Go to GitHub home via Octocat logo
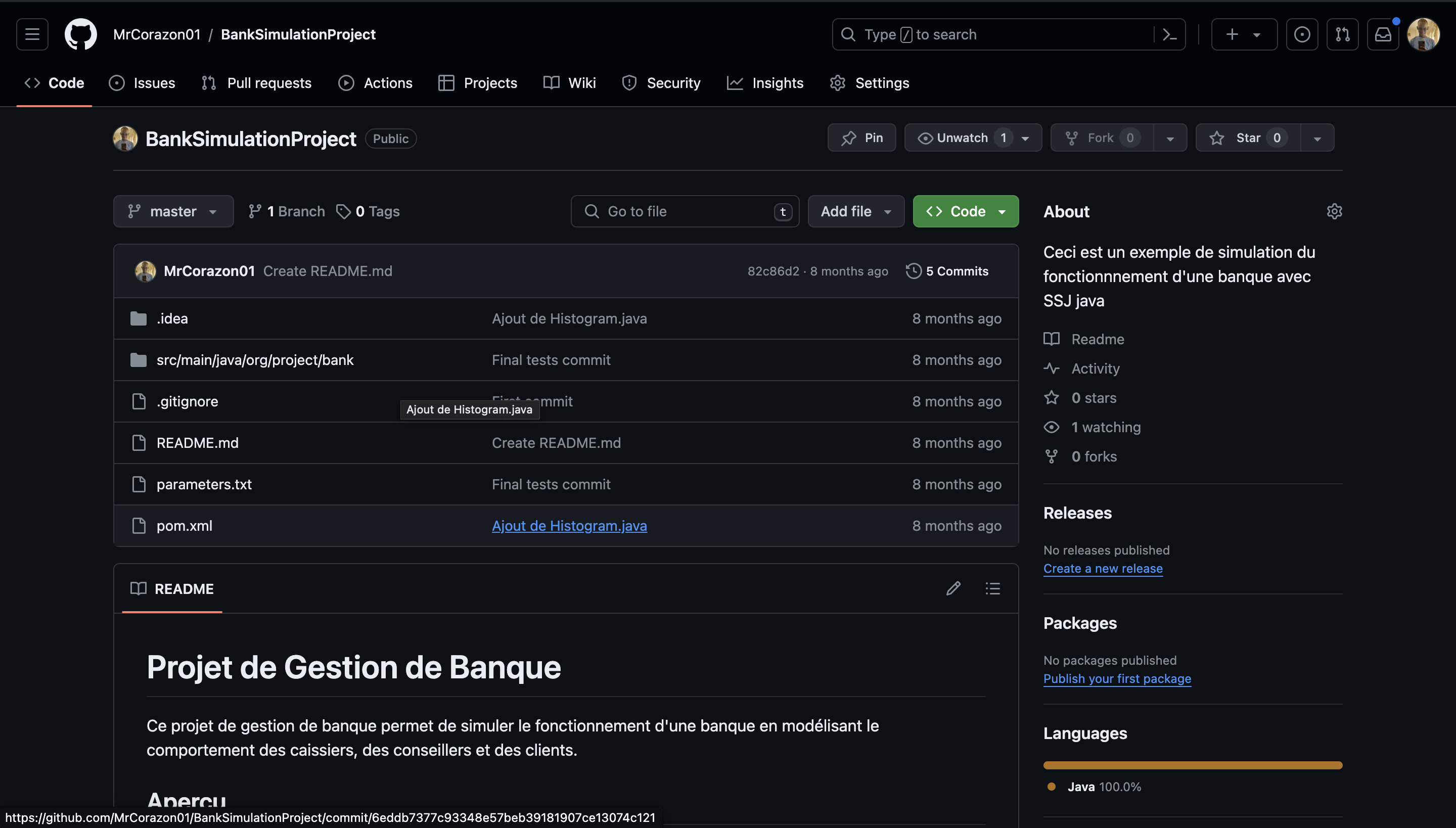Image resolution: width=1456 pixels, height=828 pixels. coord(81,35)
